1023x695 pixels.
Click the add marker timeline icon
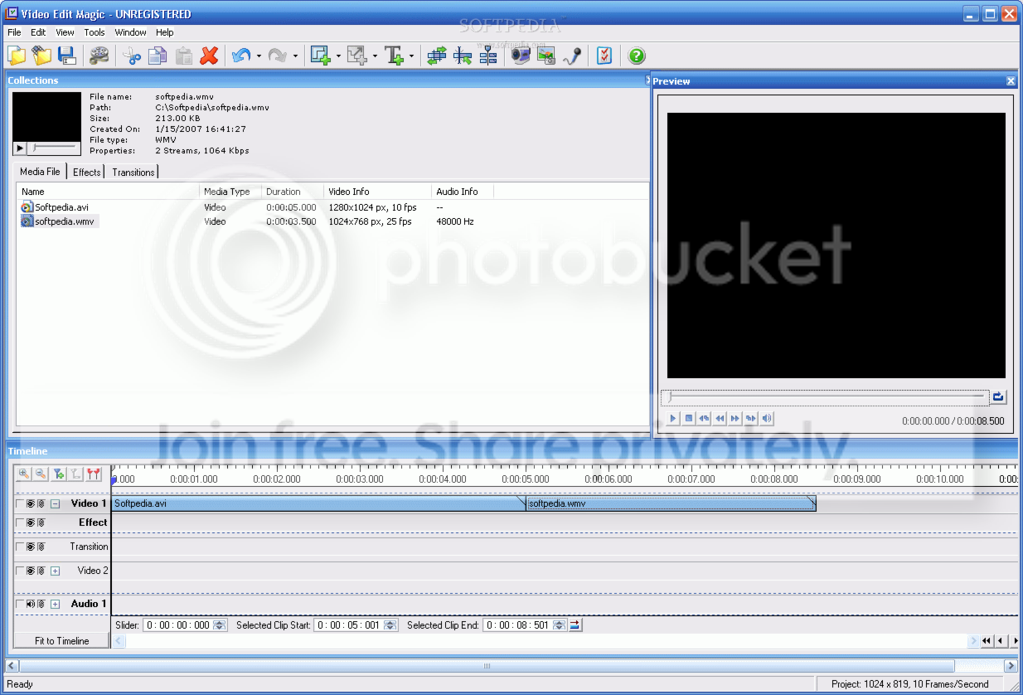[59, 474]
